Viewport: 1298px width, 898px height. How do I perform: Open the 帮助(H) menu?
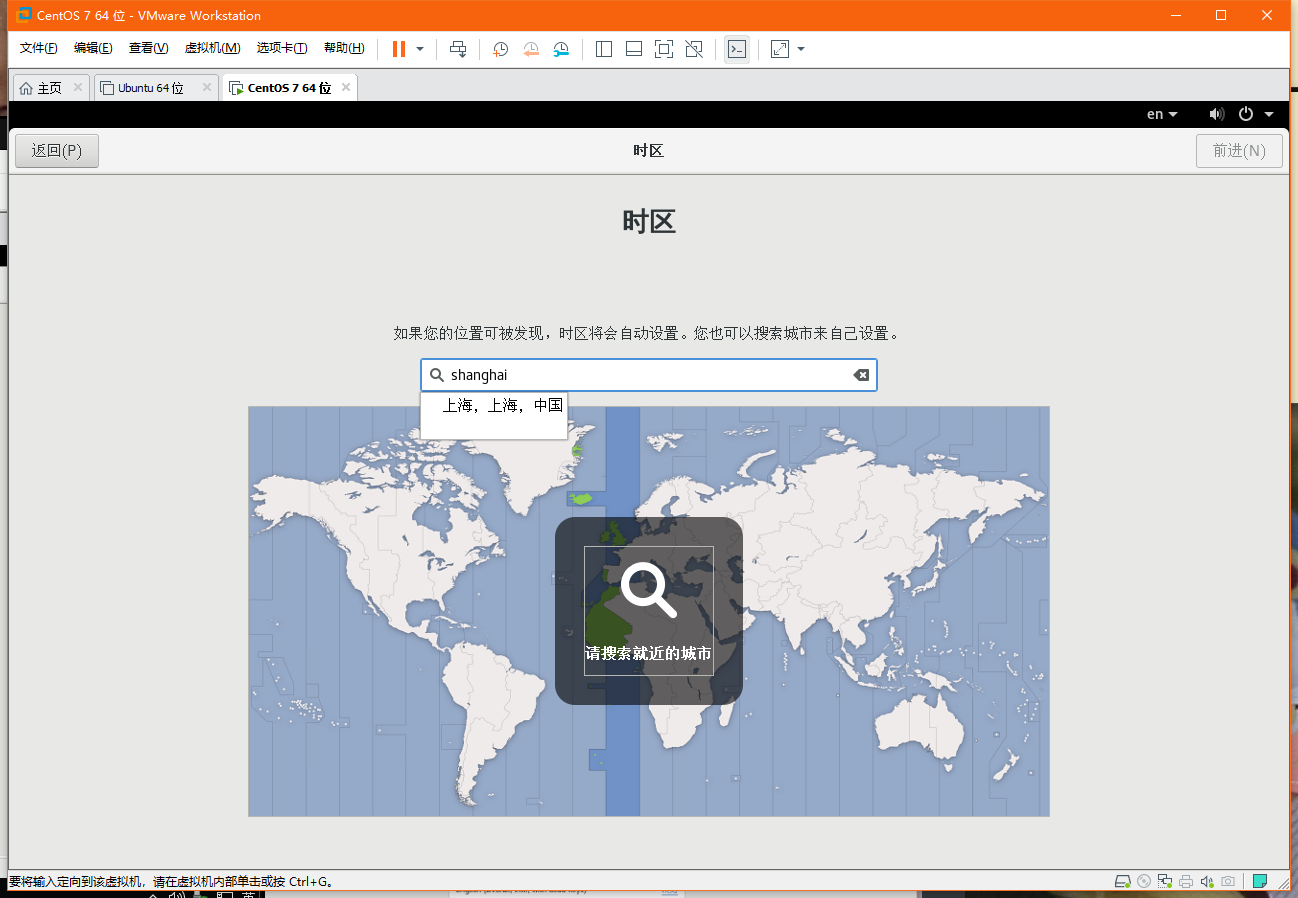tap(344, 48)
